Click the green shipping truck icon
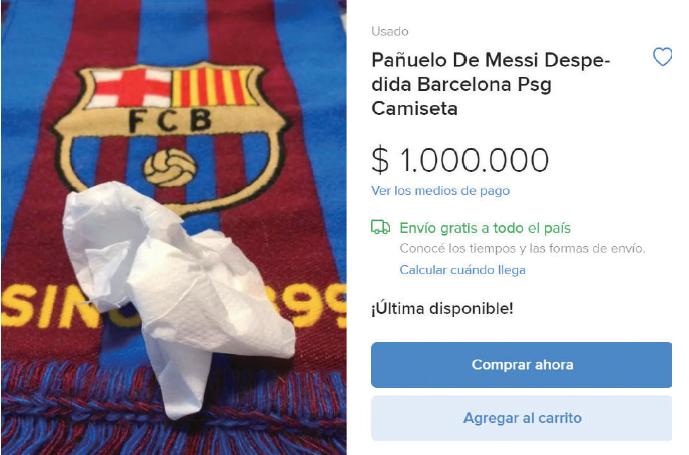 (x=381, y=228)
